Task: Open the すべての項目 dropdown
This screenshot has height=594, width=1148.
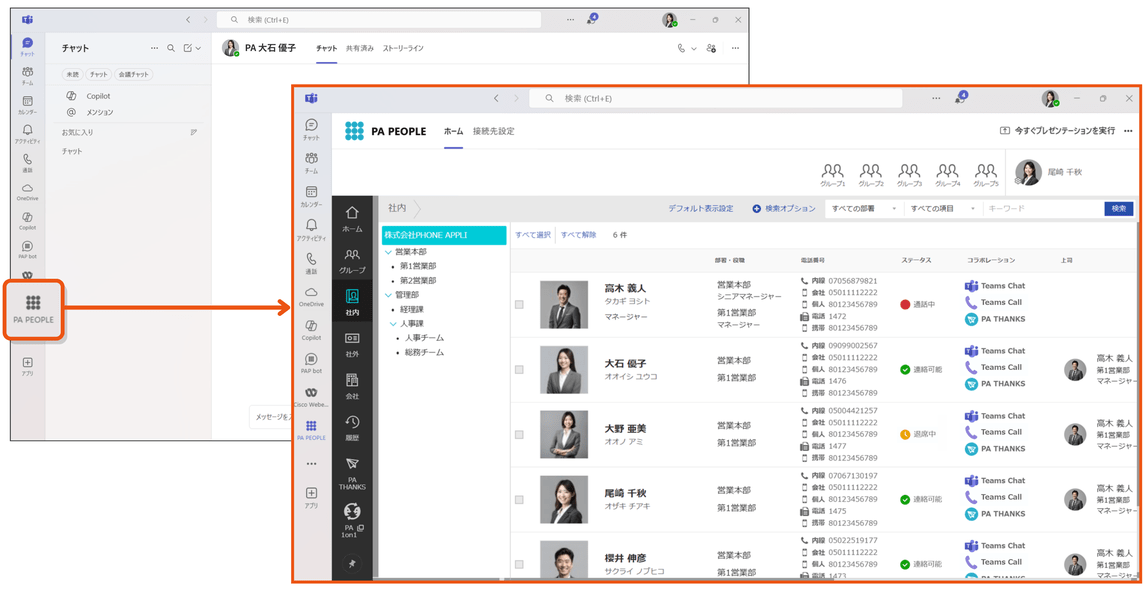Action: (x=943, y=209)
